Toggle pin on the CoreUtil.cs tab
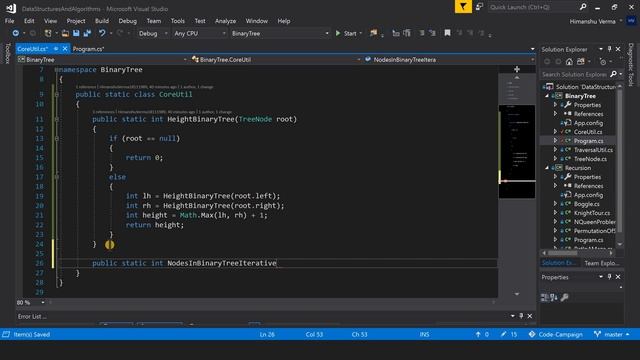This screenshot has height=360, width=640. point(56,49)
